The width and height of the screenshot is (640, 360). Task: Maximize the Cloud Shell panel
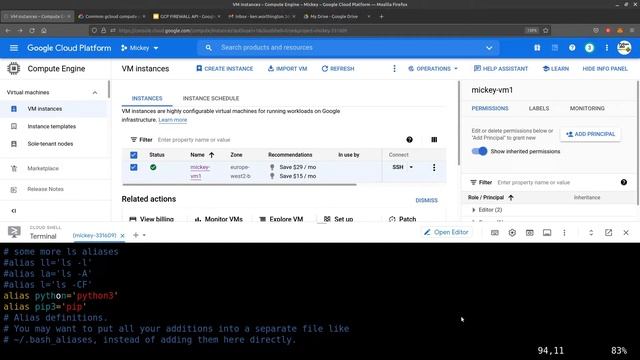591,233
